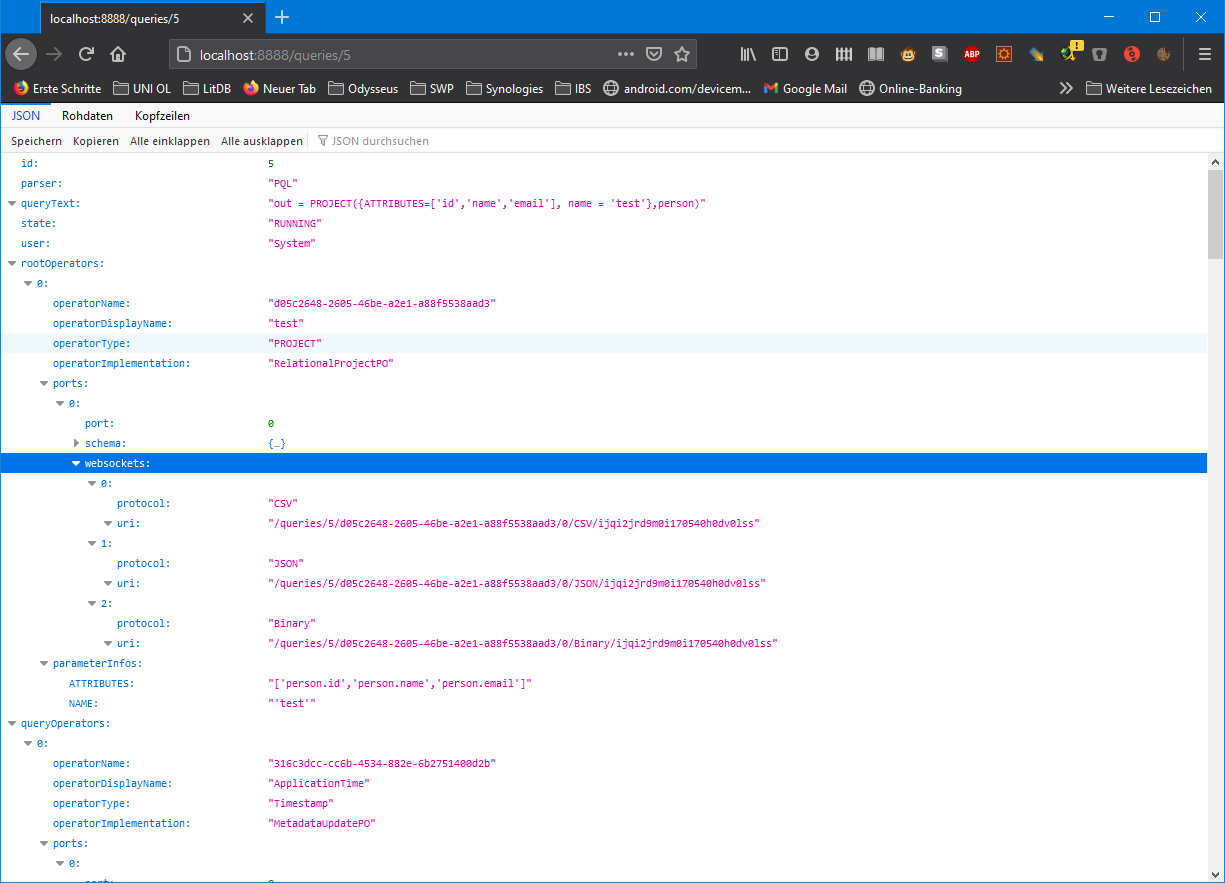Open the Firefox library icon
Screen dimensions: 1225x883
[x=748, y=54]
